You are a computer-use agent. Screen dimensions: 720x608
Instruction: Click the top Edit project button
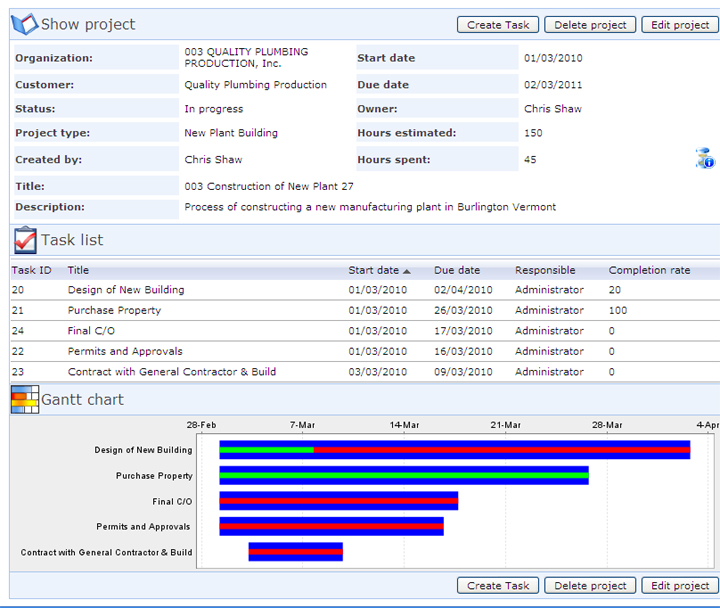coord(680,25)
